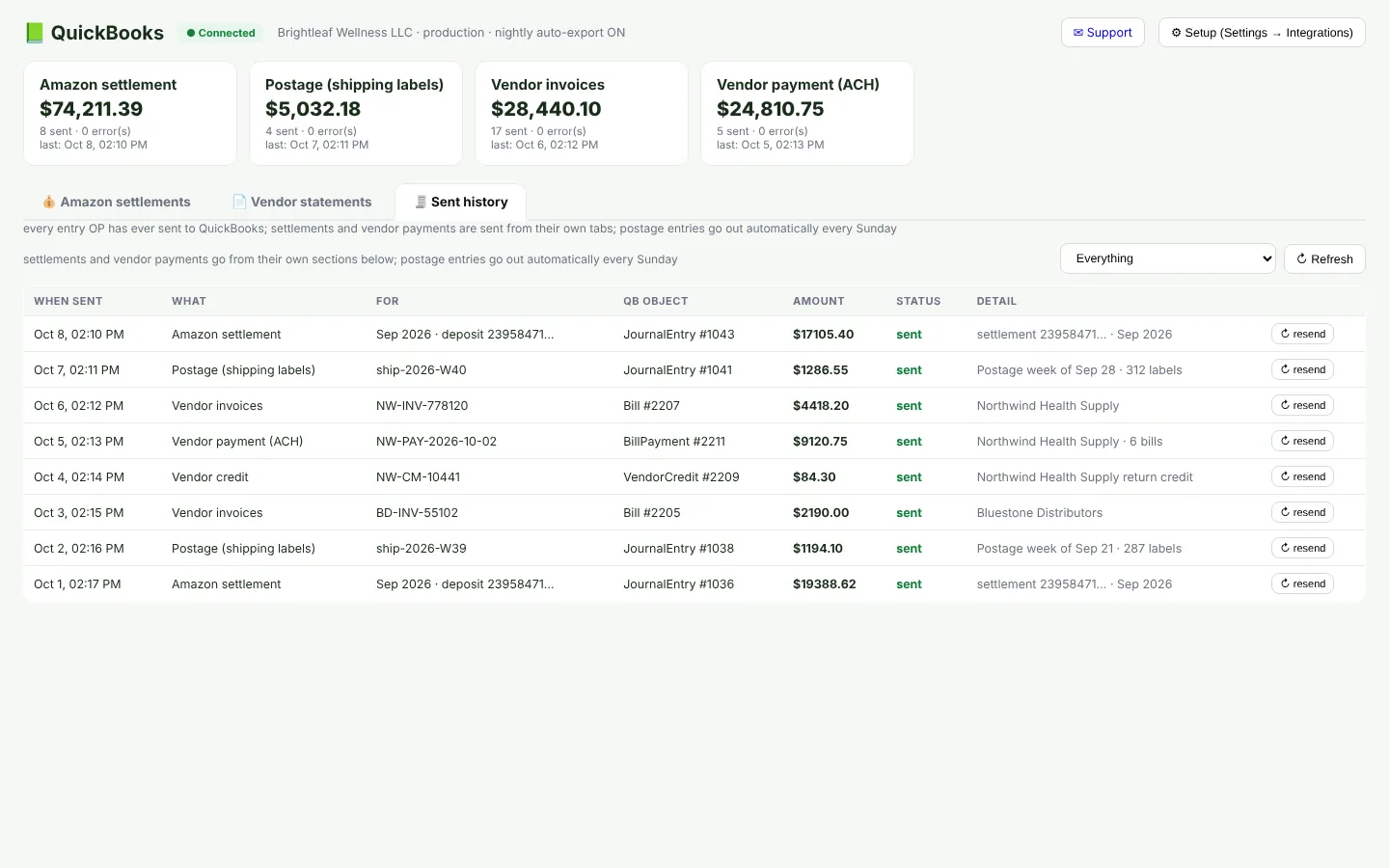Resend the BD-INV-55102 invoice
This screenshot has height=868, width=1389.
(x=1302, y=512)
